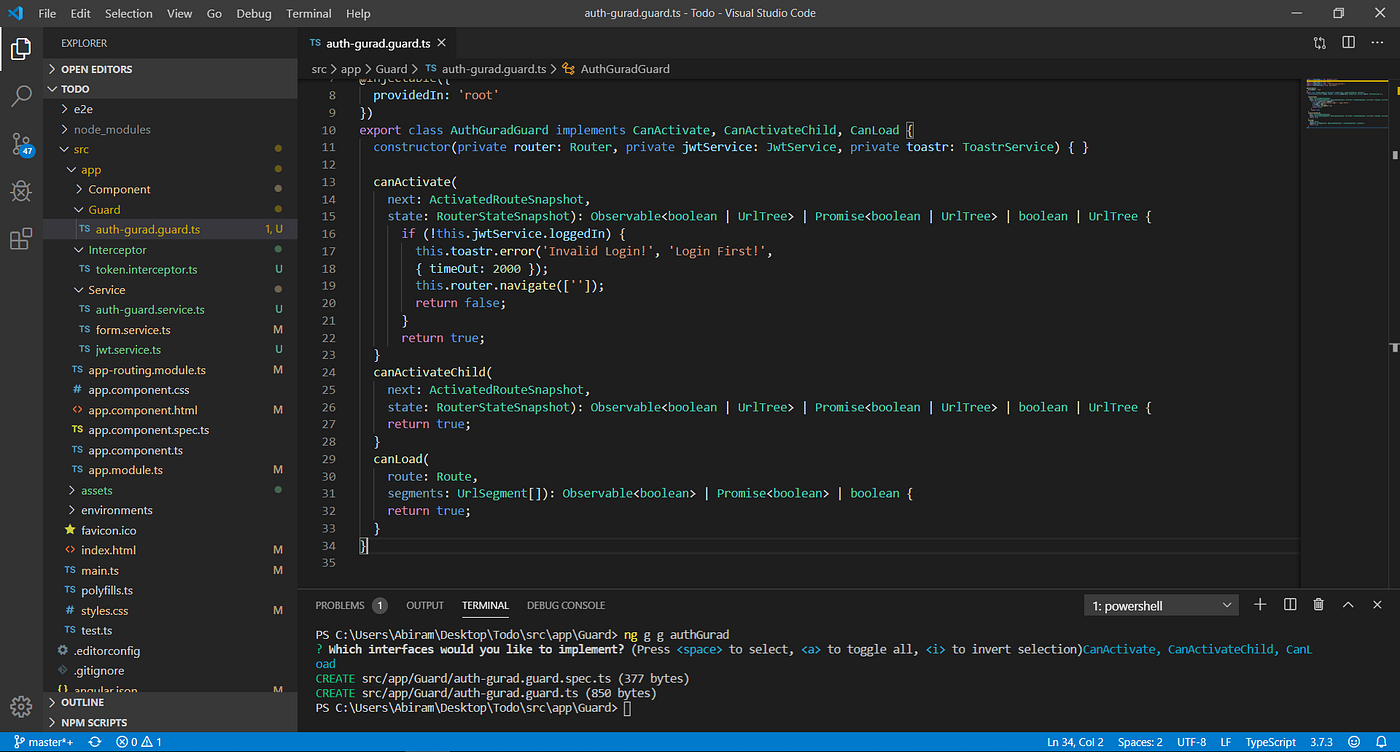Click the master branch indicator
Image resolution: width=1400 pixels, height=752 pixels.
click(x=44, y=742)
